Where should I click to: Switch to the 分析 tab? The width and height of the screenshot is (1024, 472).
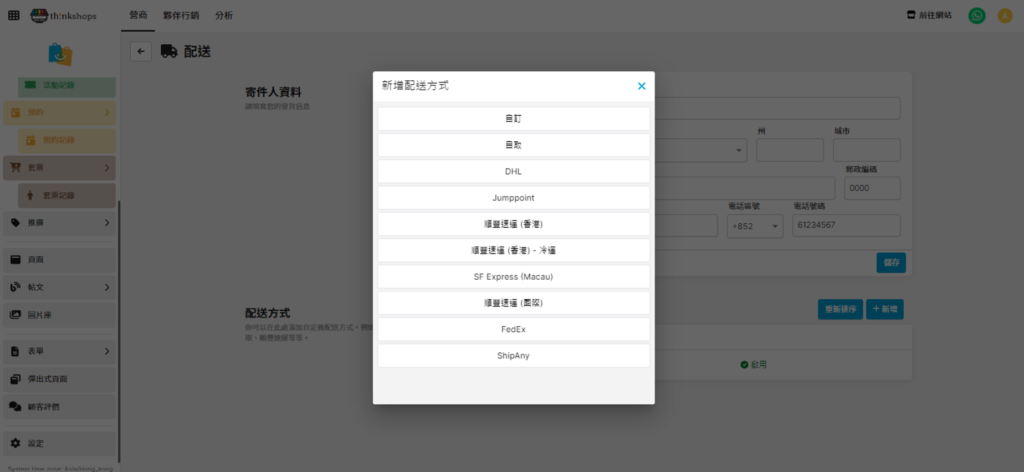[x=224, y=16]
